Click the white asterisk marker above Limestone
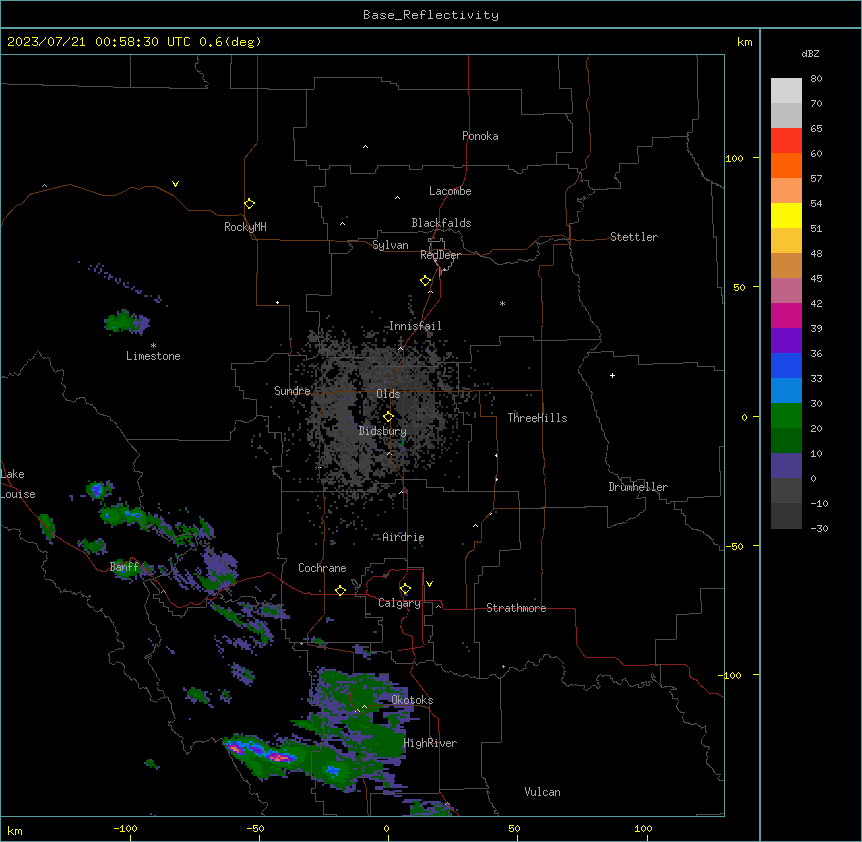This screenshot has height=842, width=862. tap(153, 345)
